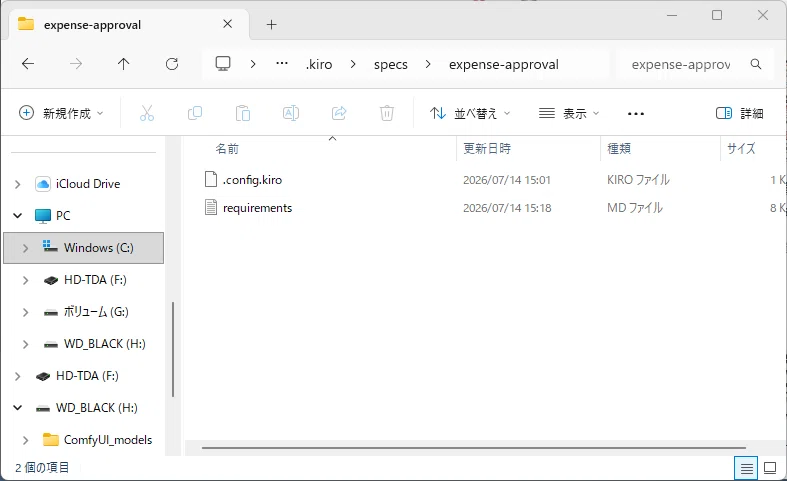Collapse the PC tree node
787x481 pixels.
tap(18, 216)
